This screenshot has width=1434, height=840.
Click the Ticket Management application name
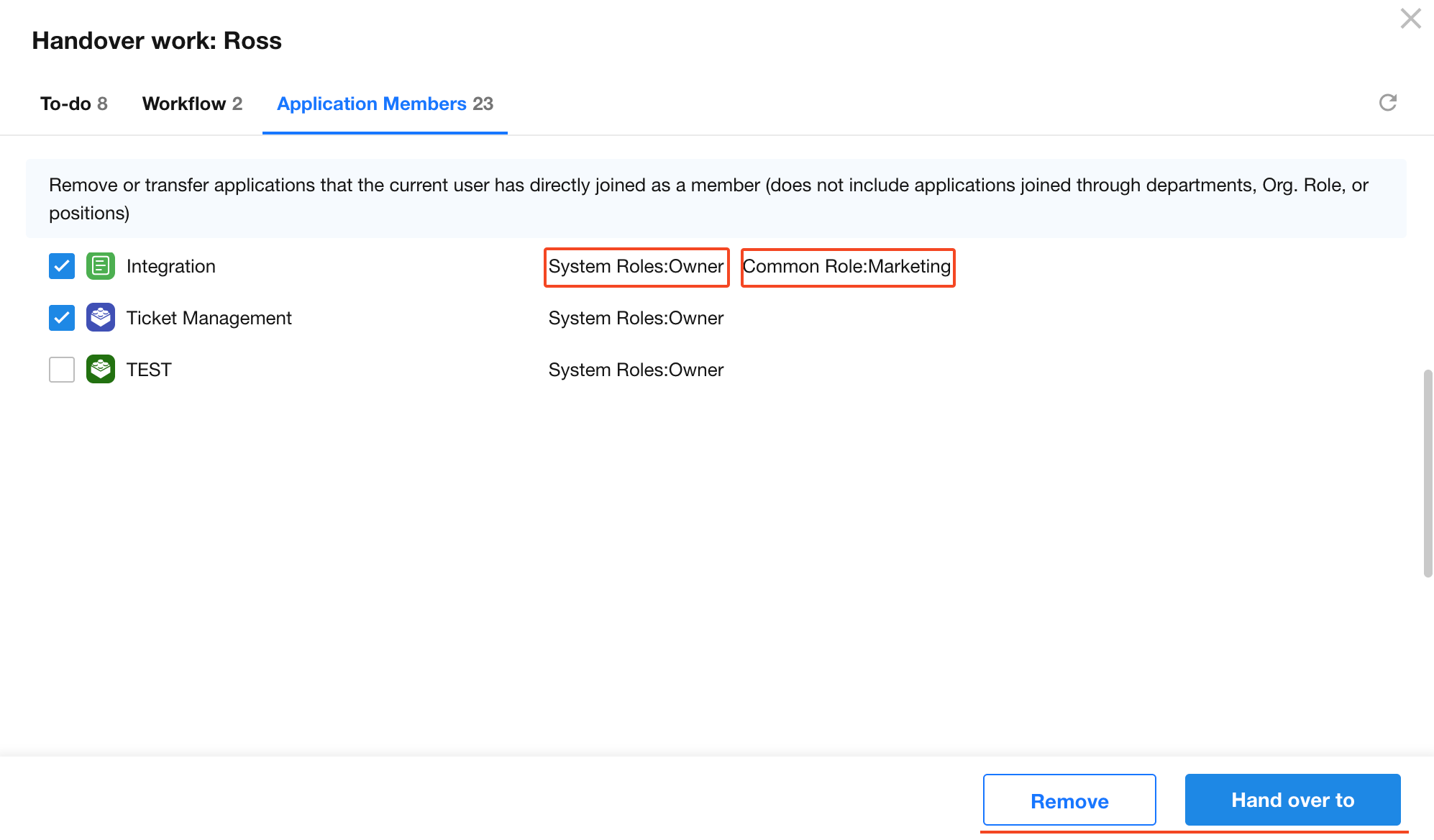coord(209,318)
